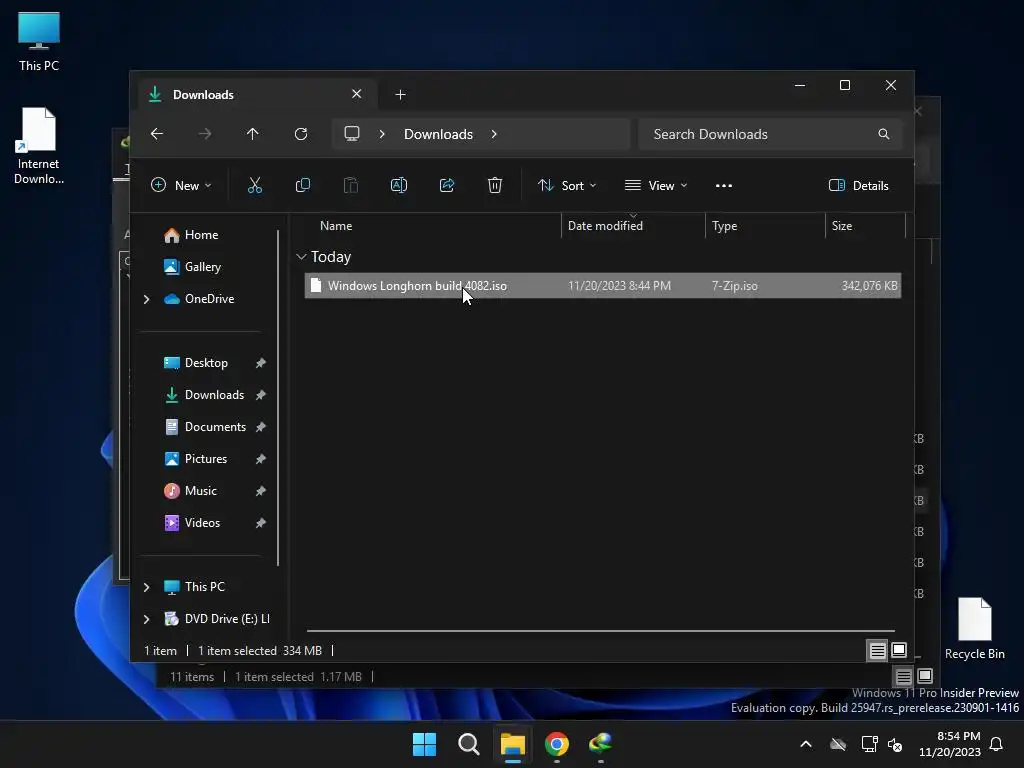Select the Downloads tab title

pos(203,95)
